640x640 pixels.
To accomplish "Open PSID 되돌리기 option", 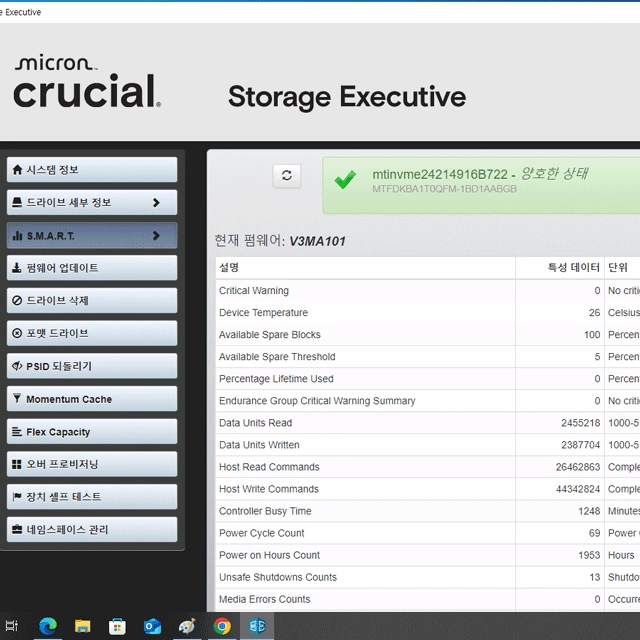I will pos(92,366).
